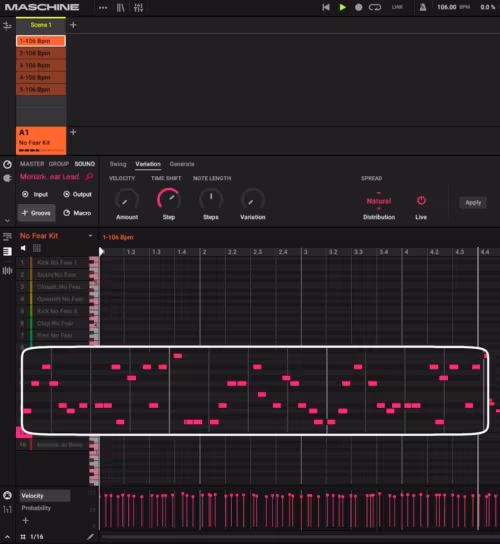Viewport: 500px width, 544px height.
Task: Open the Variation page tab
Action: click(x=148, y=164)
